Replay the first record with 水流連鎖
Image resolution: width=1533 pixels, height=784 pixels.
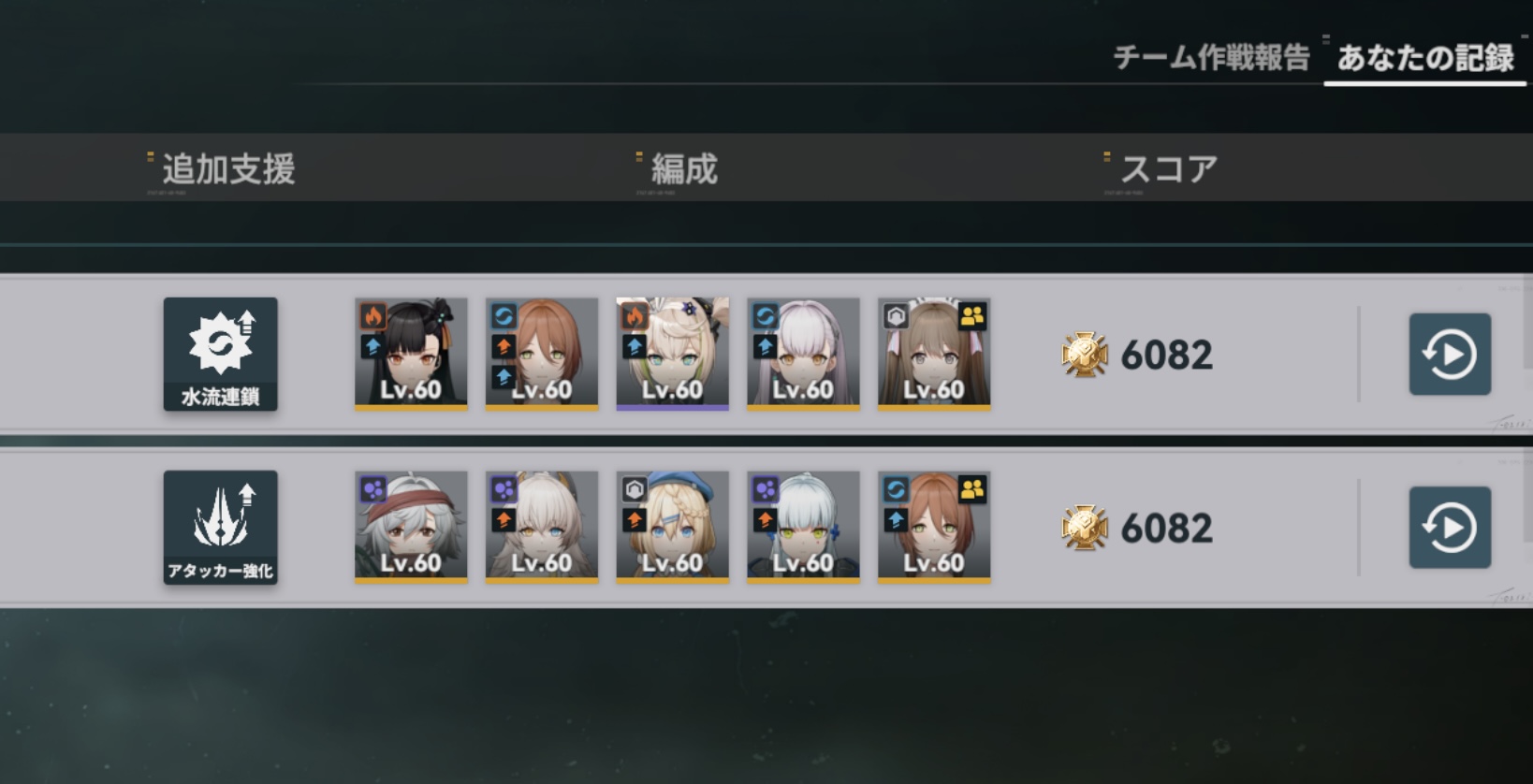pos(1450,355)
